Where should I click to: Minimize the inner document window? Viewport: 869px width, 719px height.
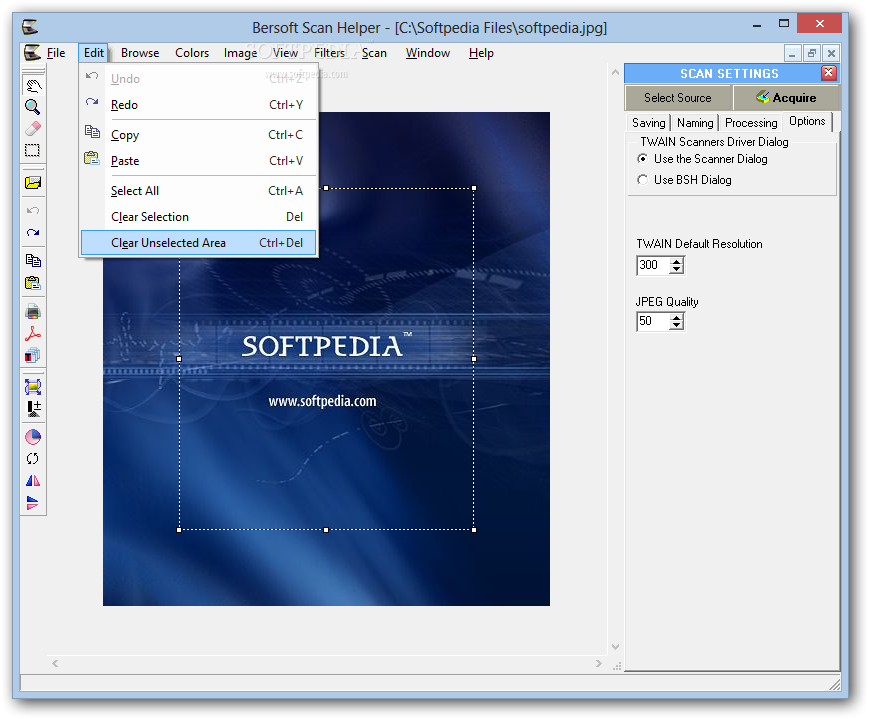(793, 53)
